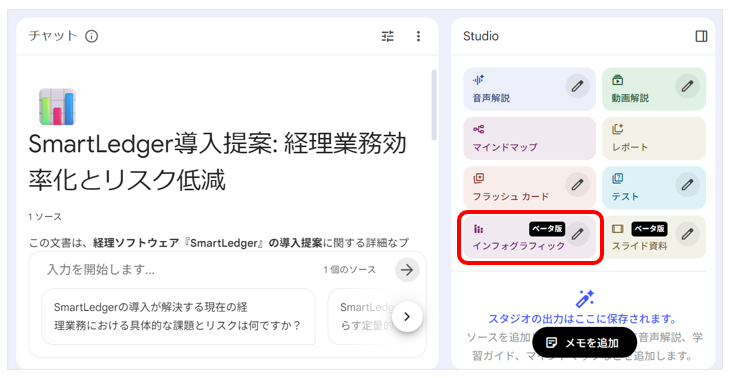The height and width of the screenshot is (378, 731).
Task: Click the マインドマップ node icon
Action: pyautogui.click(x=478, y=129)
